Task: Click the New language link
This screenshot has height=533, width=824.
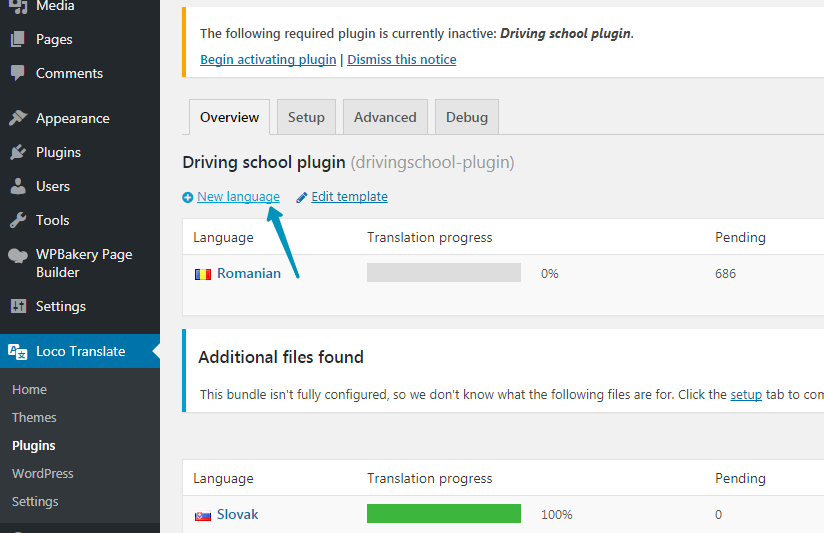Action: 238,197
